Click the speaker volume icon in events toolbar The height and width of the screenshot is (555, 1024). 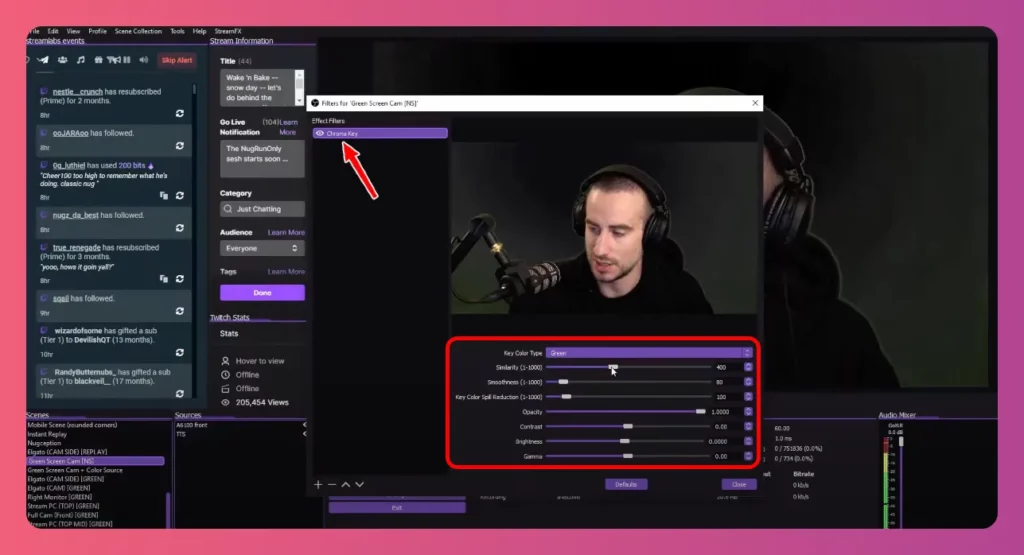[x=143, y=60]
